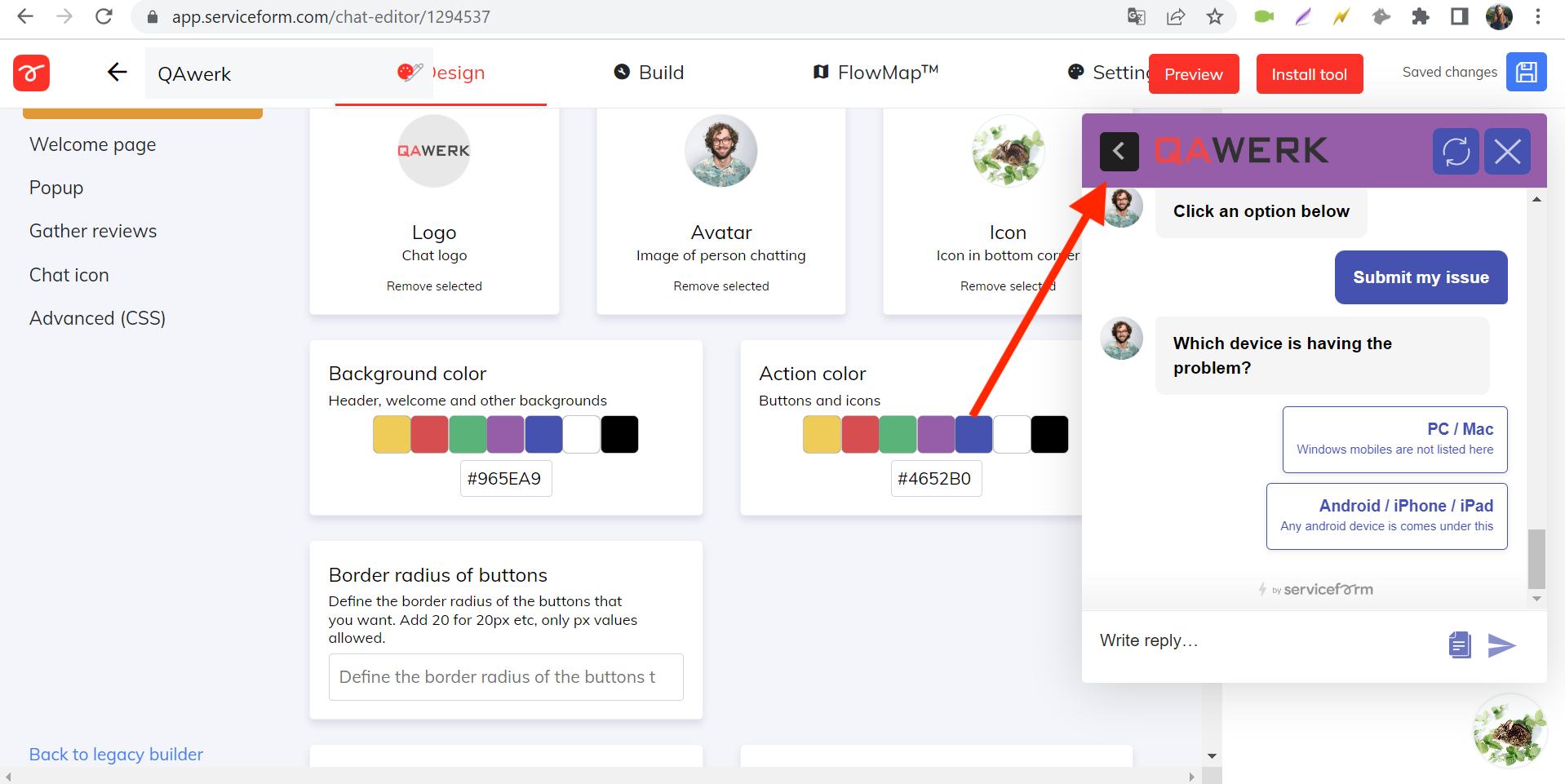Image resolution: width=1565 pixels, height=784 pixels.
Task: Choose PC / Mac option in chat
Action: coord(1394,439)
